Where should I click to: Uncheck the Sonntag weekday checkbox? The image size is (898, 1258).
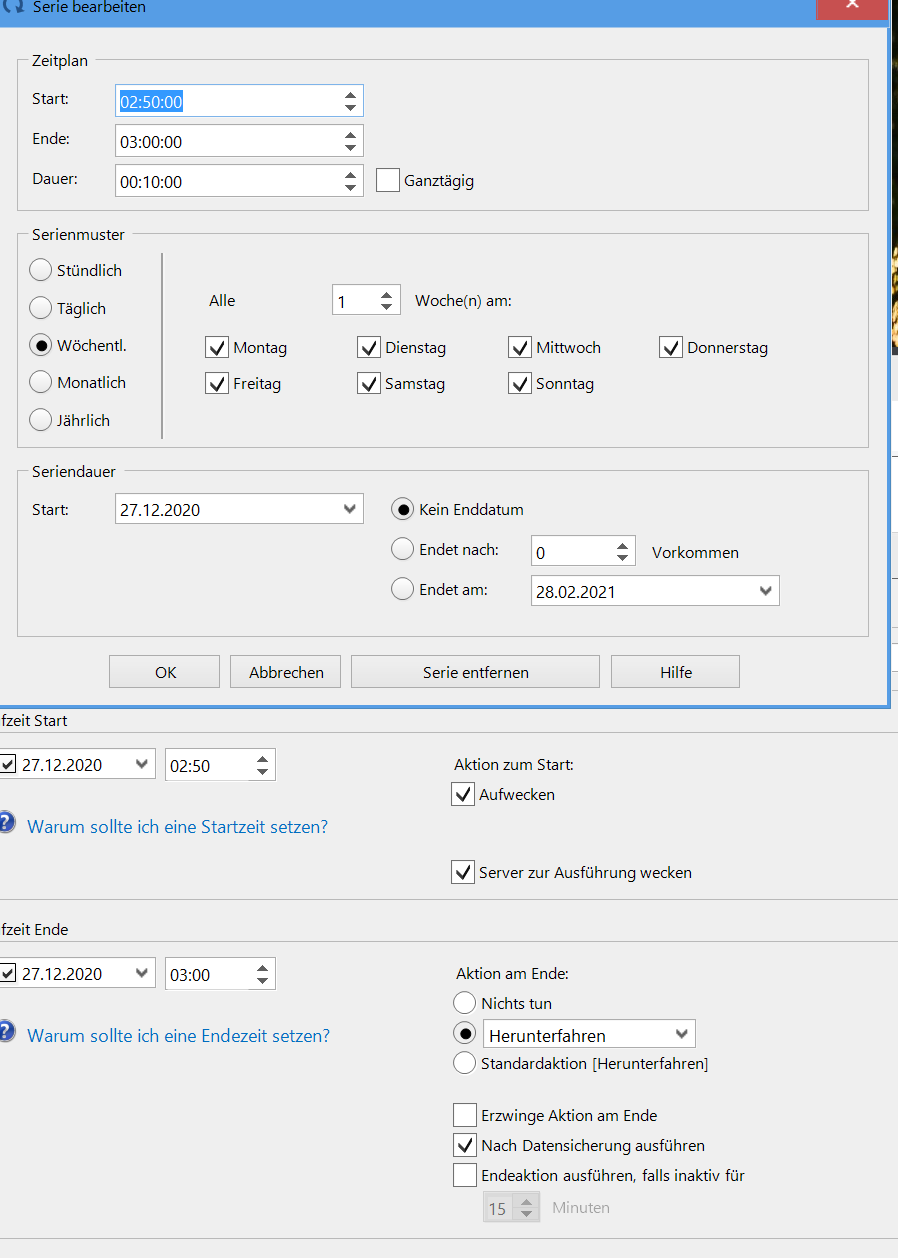coord(519,383)
